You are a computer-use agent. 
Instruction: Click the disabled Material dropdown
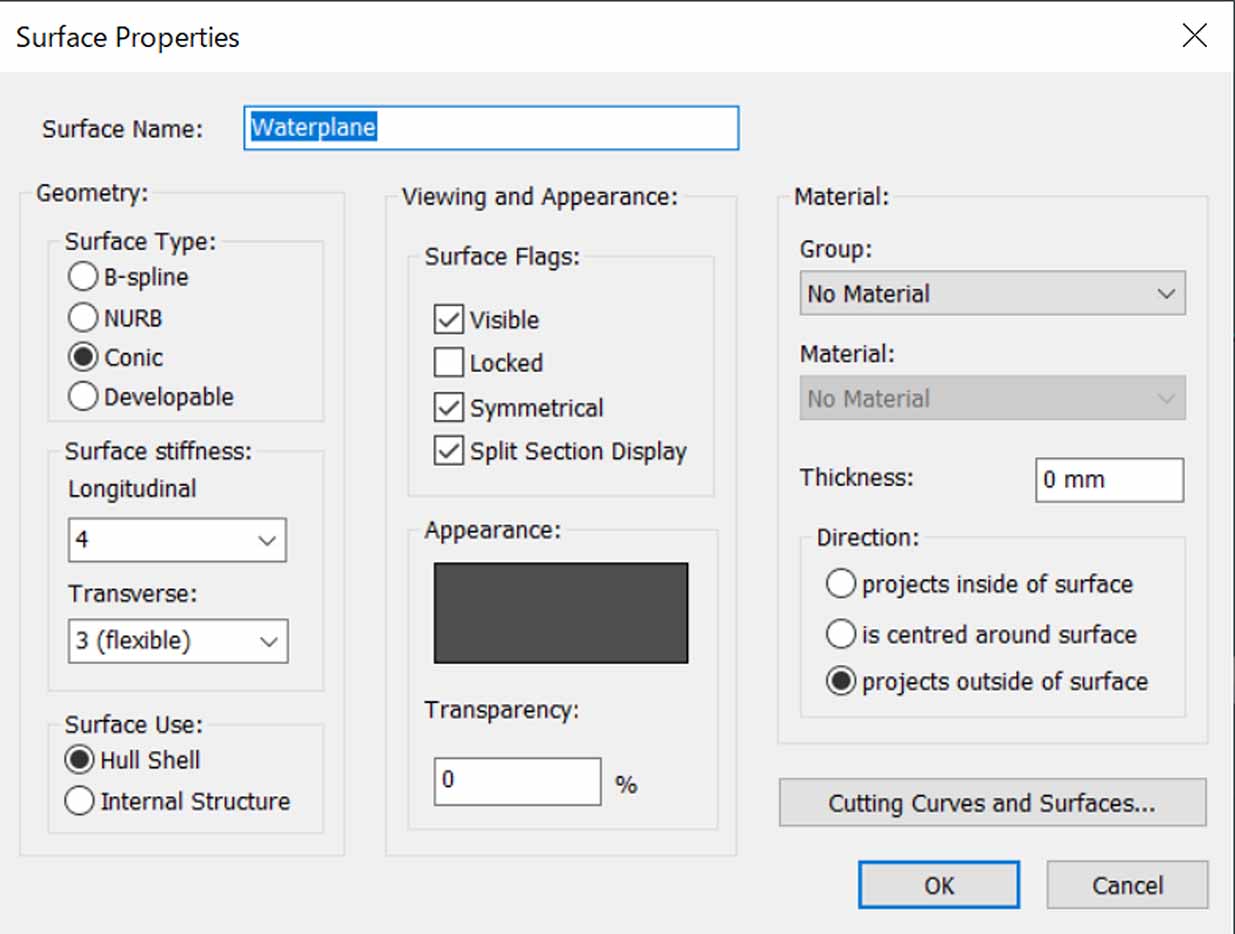[992, 398]
